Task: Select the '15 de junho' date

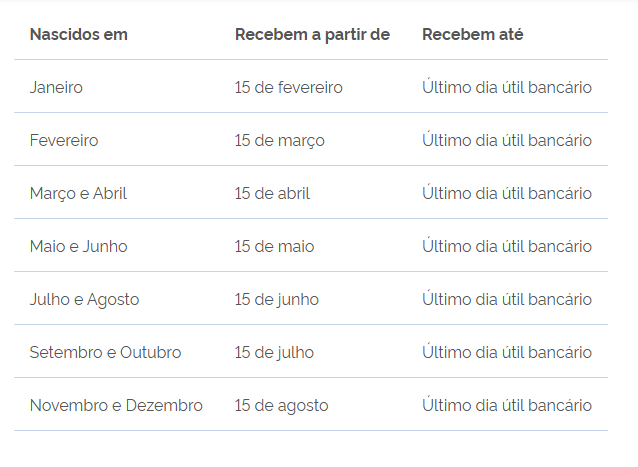Action: (276, 300)
